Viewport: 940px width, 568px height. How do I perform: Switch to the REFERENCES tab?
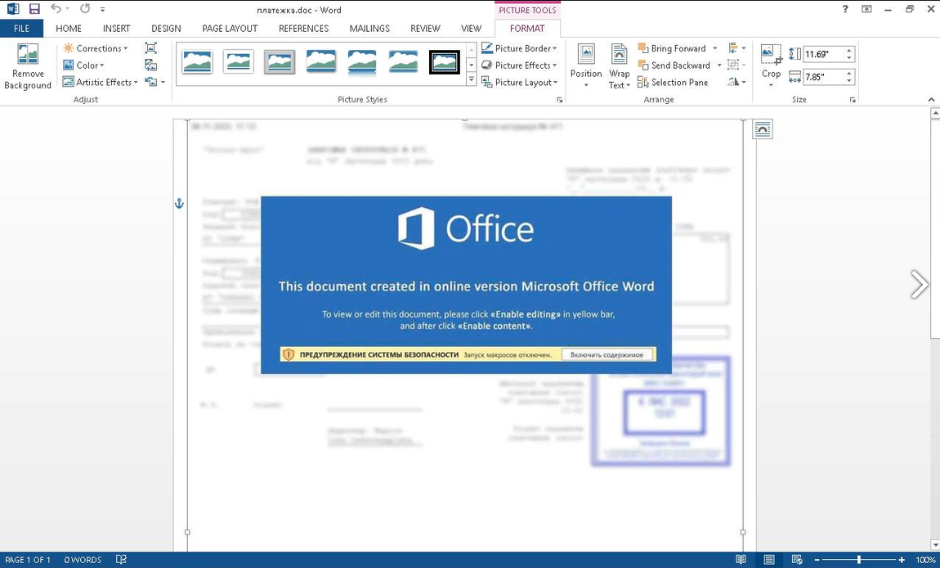click(303, 28)
